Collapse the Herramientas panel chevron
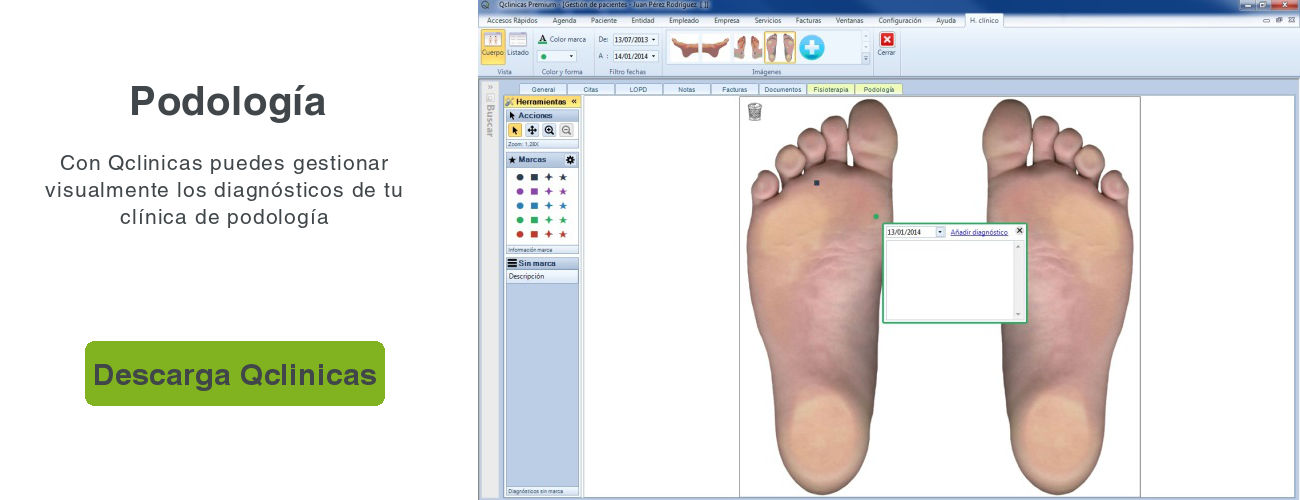 point(574,101)
